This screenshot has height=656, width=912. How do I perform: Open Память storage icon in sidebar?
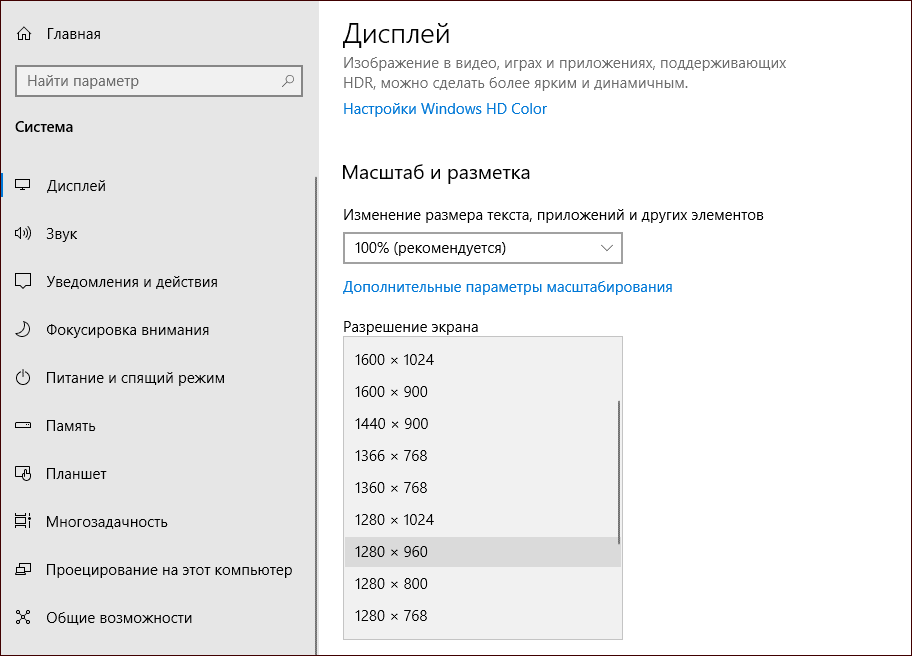click(23, 426)
